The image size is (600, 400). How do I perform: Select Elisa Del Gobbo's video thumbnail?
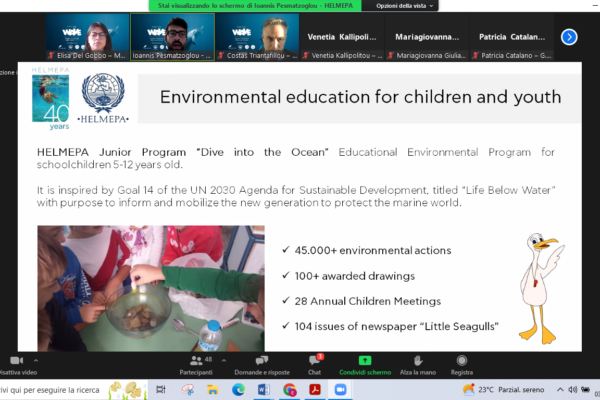tap(86, 37)
